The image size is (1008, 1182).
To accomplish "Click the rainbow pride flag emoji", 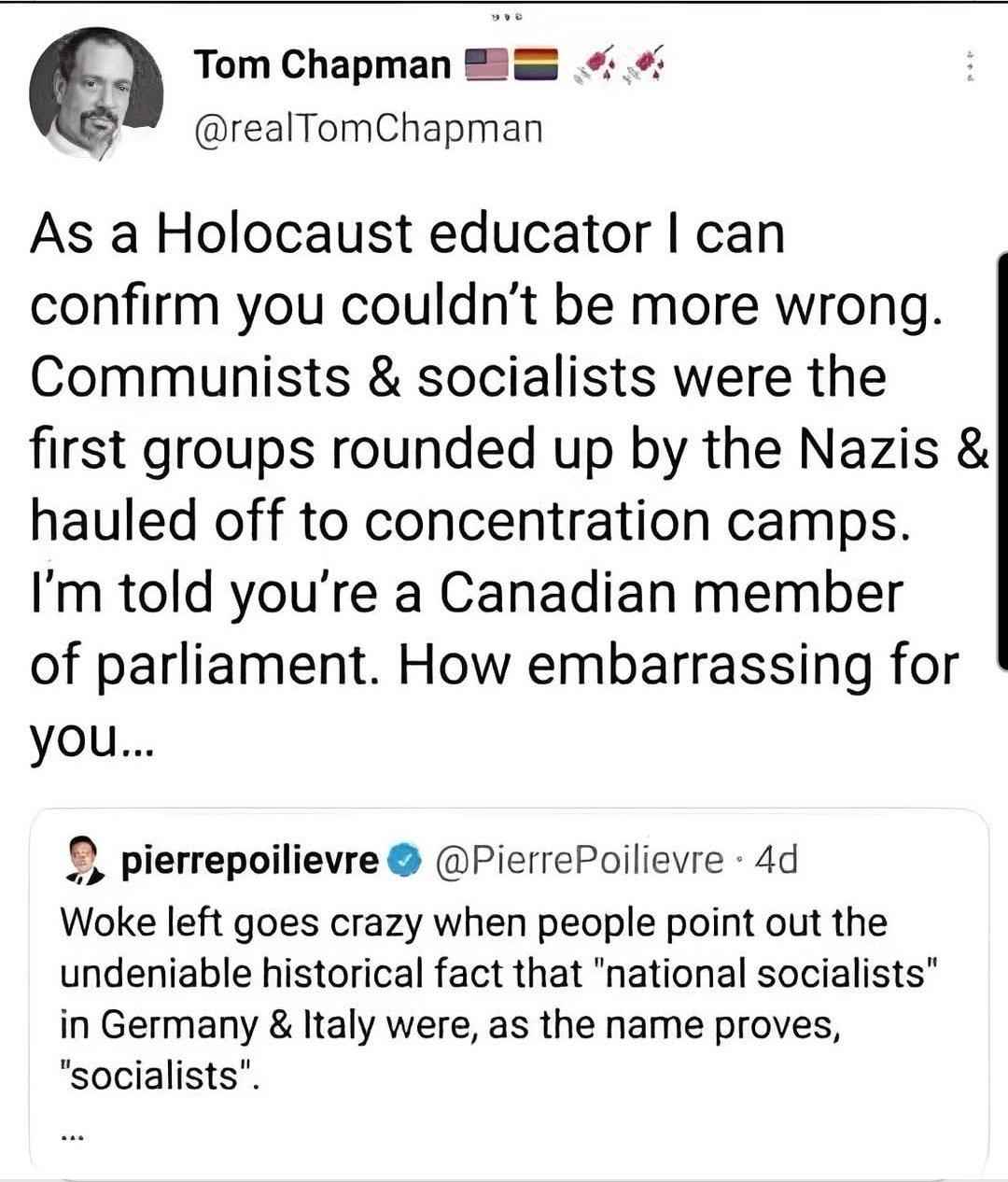I will pos(534,64).
